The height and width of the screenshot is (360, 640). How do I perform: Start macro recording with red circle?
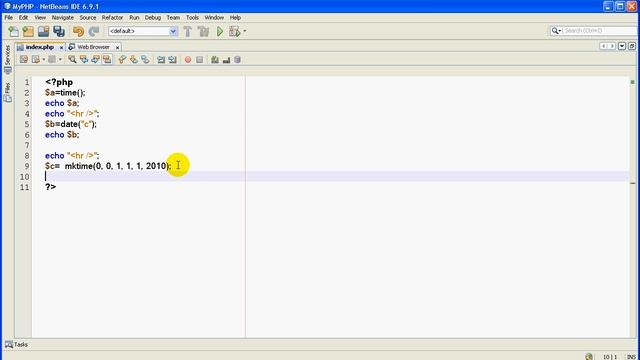pos(188,60)
